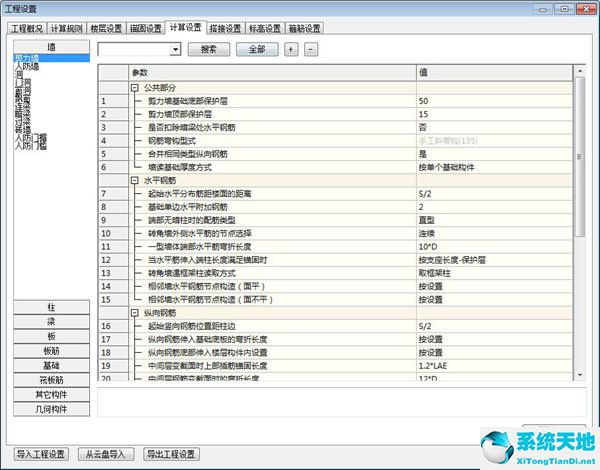The image size is (600, 470).
Task: Open the 柱 component category
Action: click(51, 307)
